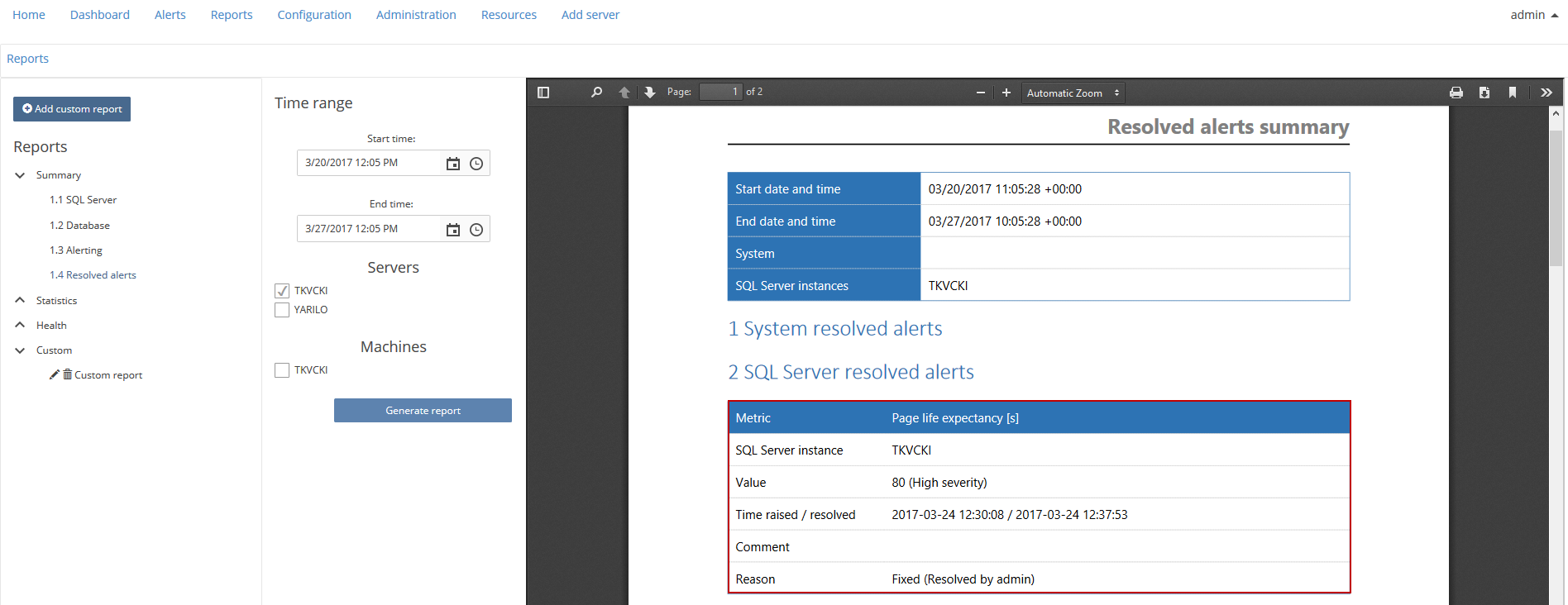This screenshot has width=1568, height=605.
Task: Open the Custom report entry
Action: click(108, 375)
